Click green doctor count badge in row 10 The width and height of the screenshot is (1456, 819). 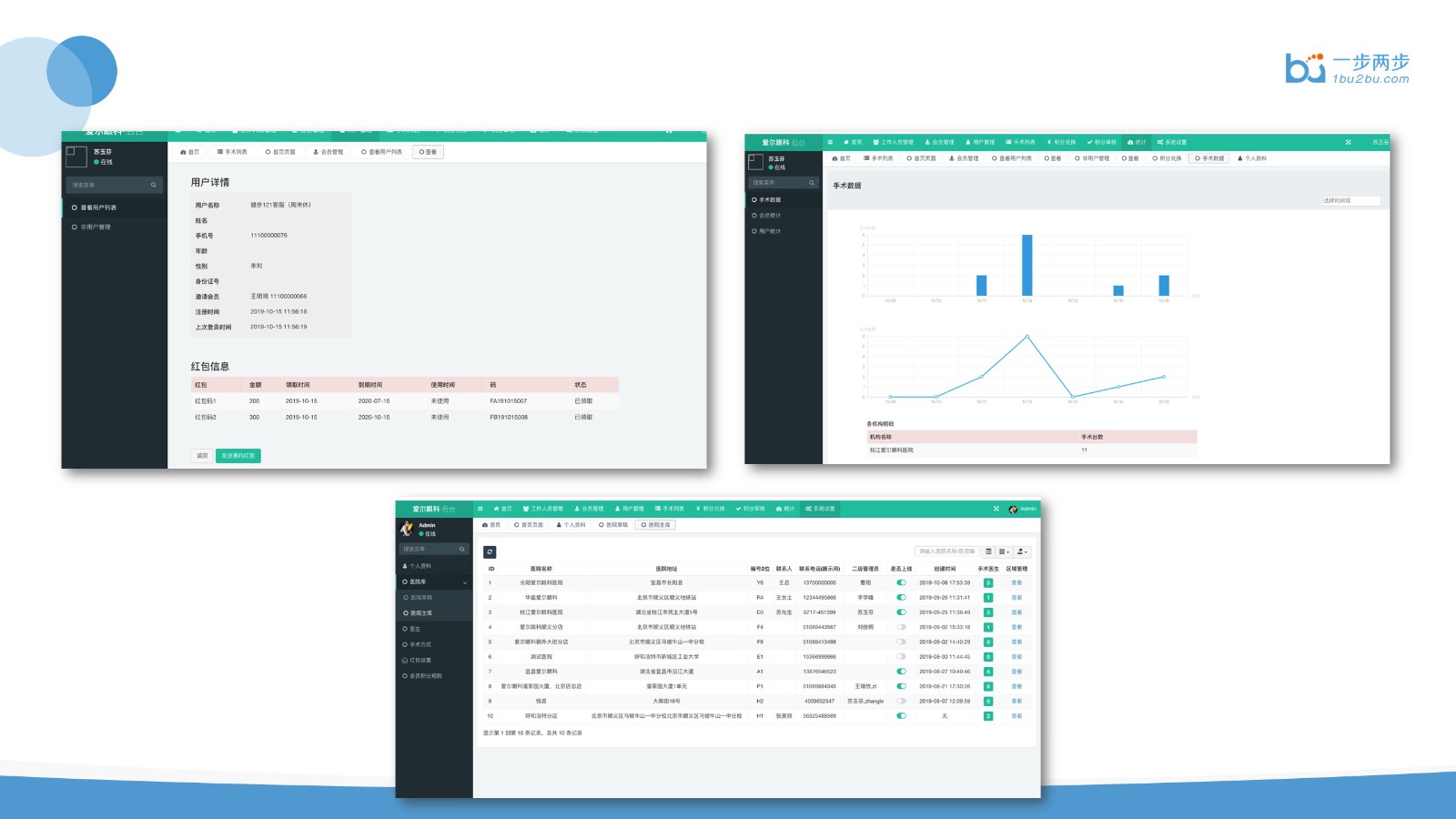(988, 716)
